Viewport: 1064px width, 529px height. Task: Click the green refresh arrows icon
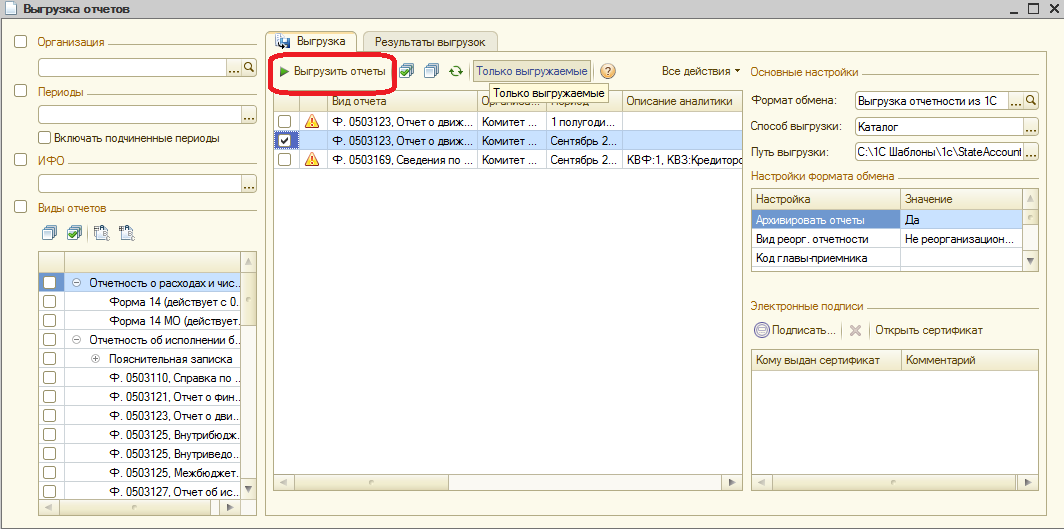coord(456,71)
